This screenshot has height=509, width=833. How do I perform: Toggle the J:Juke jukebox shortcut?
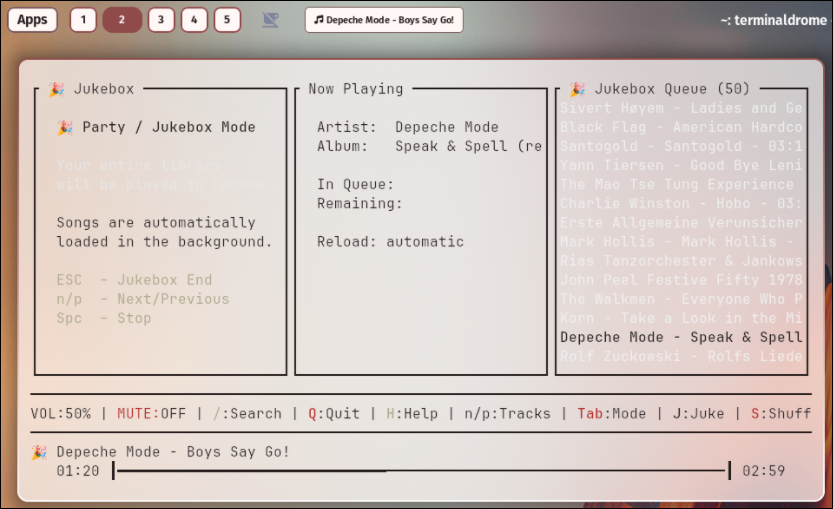(x=698, y=414)
